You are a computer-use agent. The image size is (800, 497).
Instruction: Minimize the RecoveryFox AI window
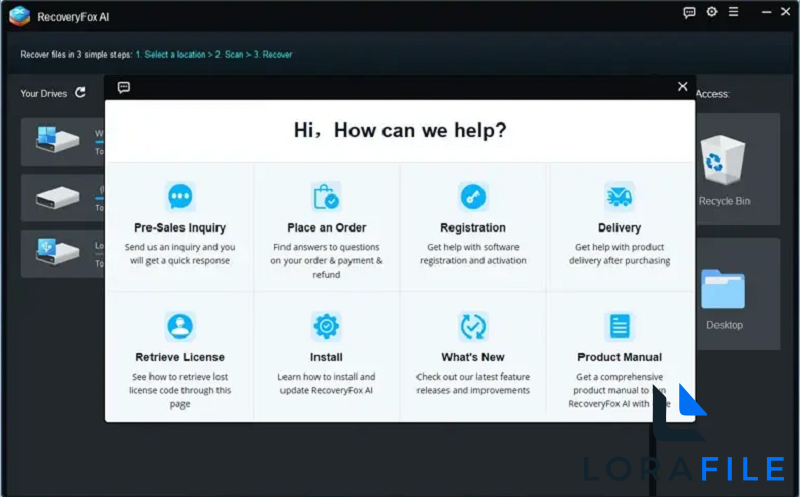click(766, 12)
